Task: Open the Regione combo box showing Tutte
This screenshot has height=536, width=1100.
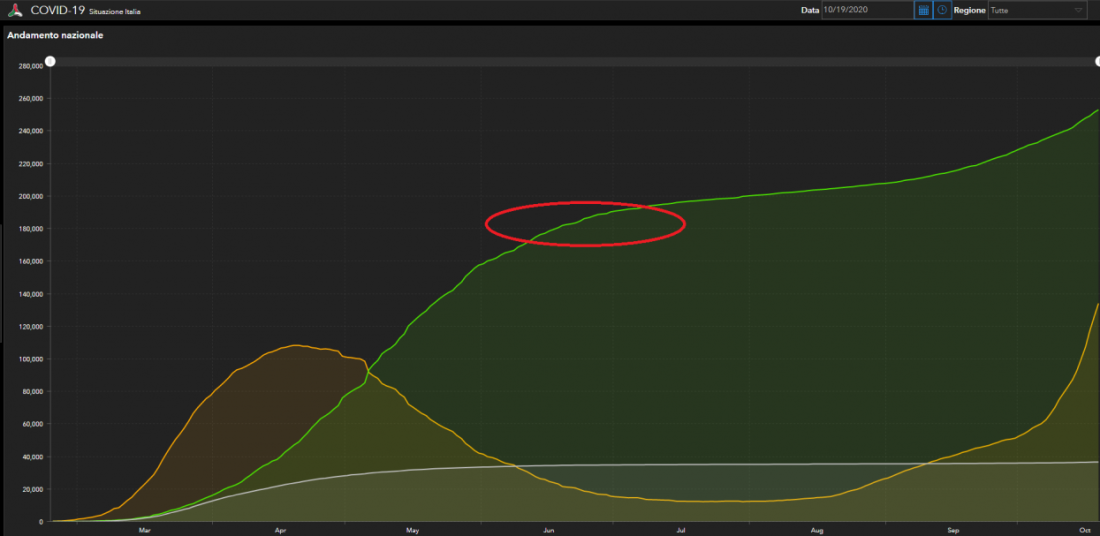Action: [x=1035, y=10]
